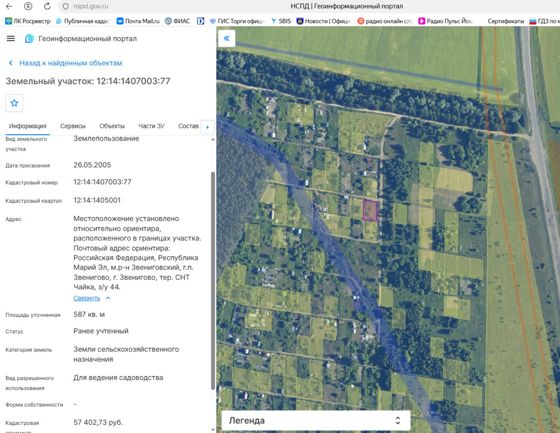Expand the Легенда panel
This screenshot has height=433, width=560.
click(x=316, y=420)
